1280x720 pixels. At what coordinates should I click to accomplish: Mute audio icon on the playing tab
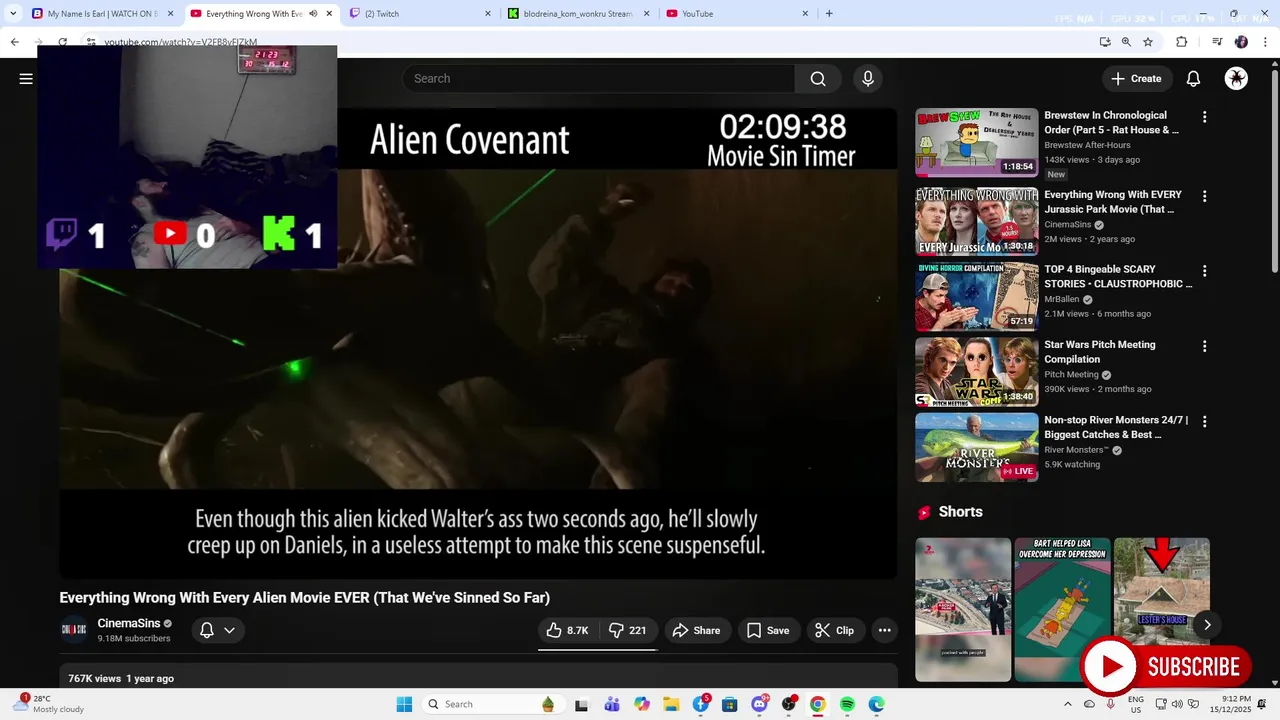313,14
